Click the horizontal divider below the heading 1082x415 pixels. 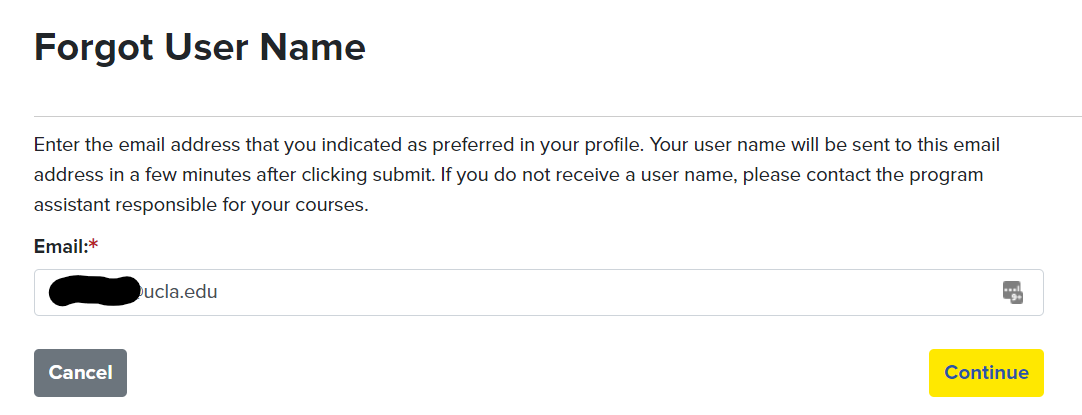click(x=557, y=117)
